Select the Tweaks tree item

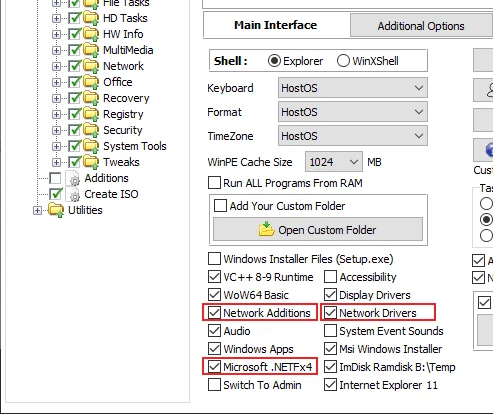click(x=121, y=162)
